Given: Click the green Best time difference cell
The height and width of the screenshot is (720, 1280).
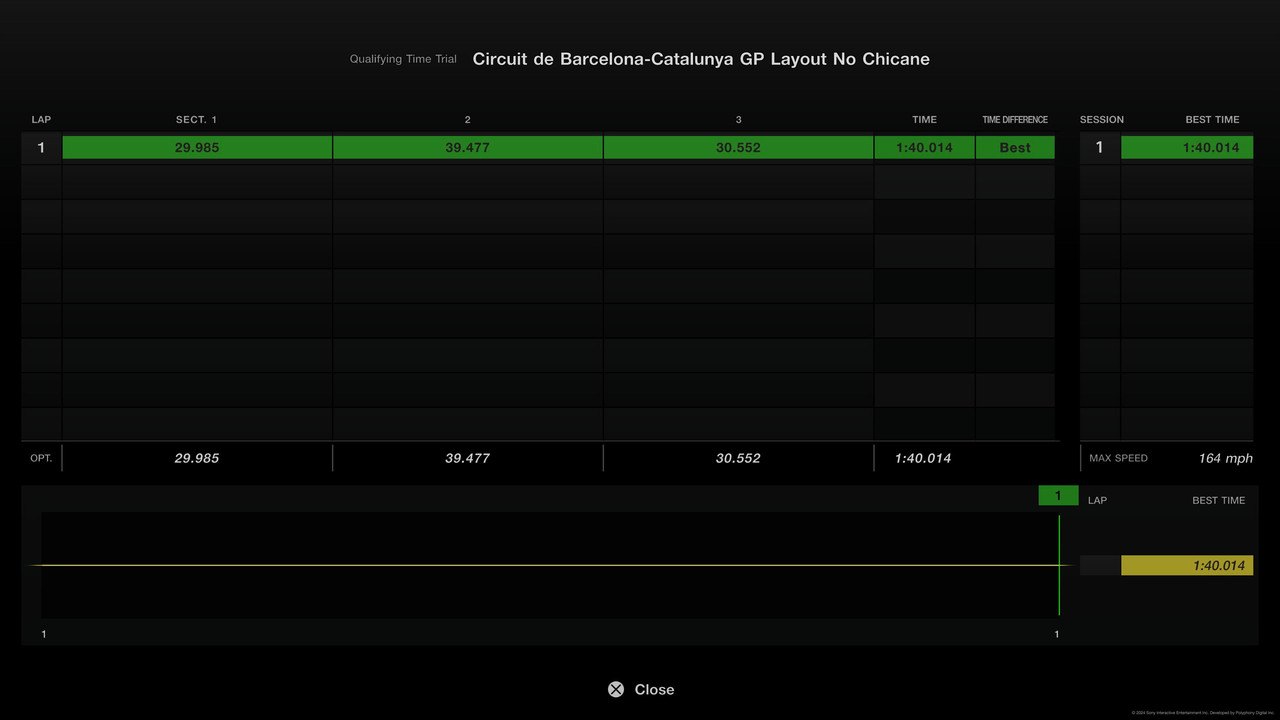Looking at the screenshot, I should coord(1015,147).
